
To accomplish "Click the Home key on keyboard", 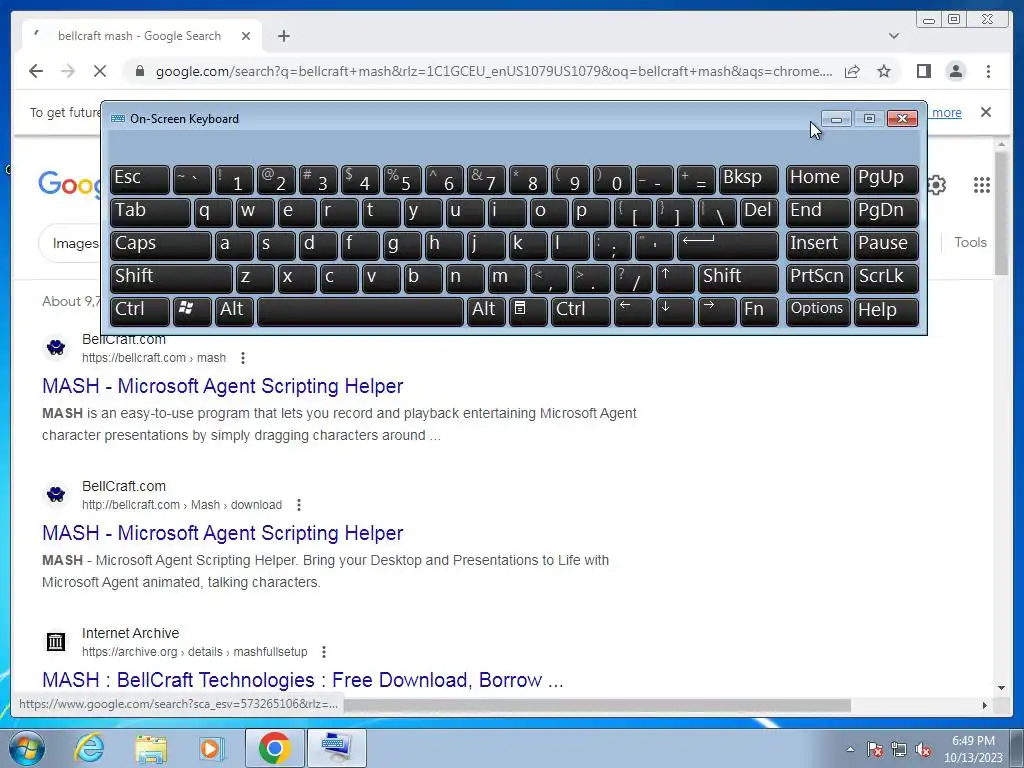I will (x=818, y=180).
